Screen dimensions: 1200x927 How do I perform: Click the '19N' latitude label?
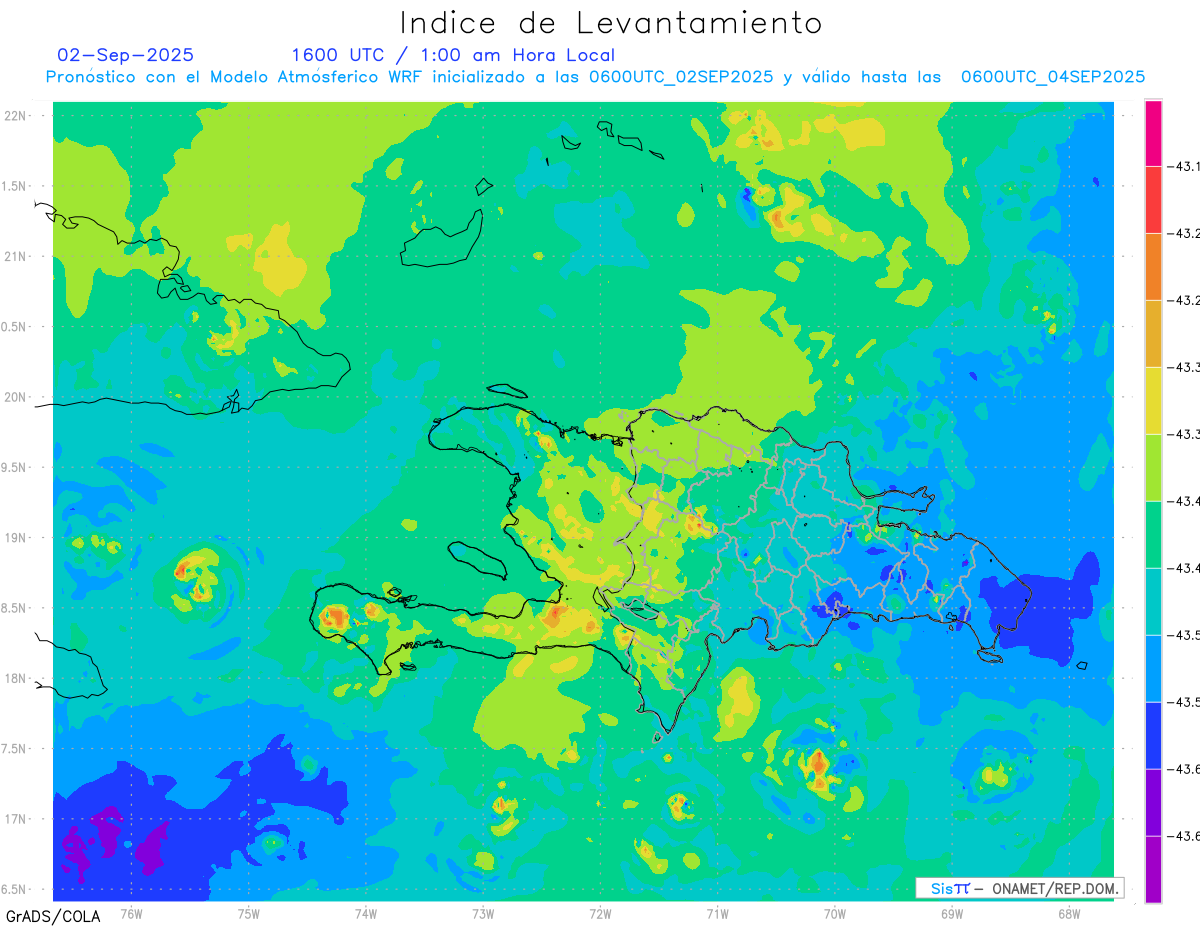[x=17, y=538]
